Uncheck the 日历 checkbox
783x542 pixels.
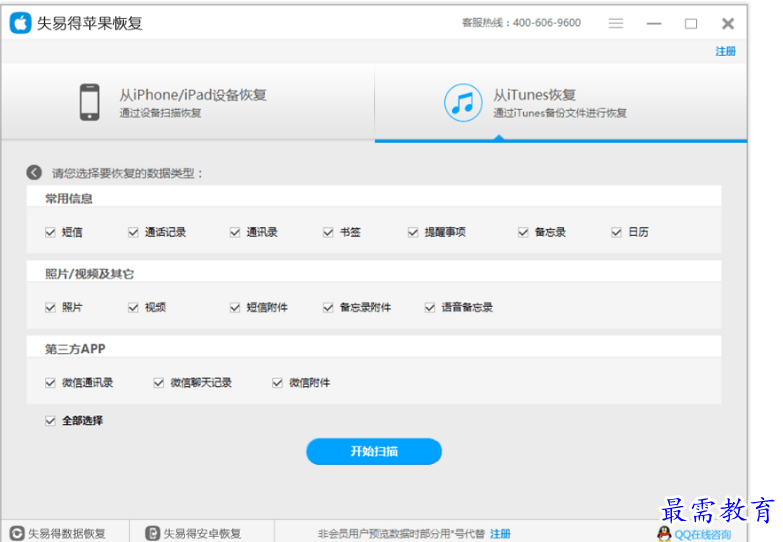point(617,232)
